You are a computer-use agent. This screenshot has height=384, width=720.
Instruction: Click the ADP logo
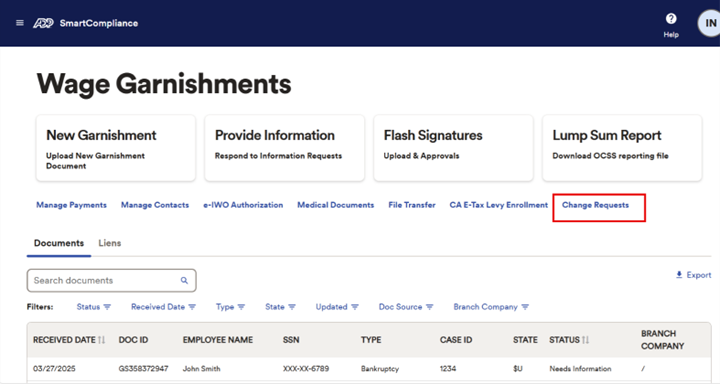(x=43, y=23)
